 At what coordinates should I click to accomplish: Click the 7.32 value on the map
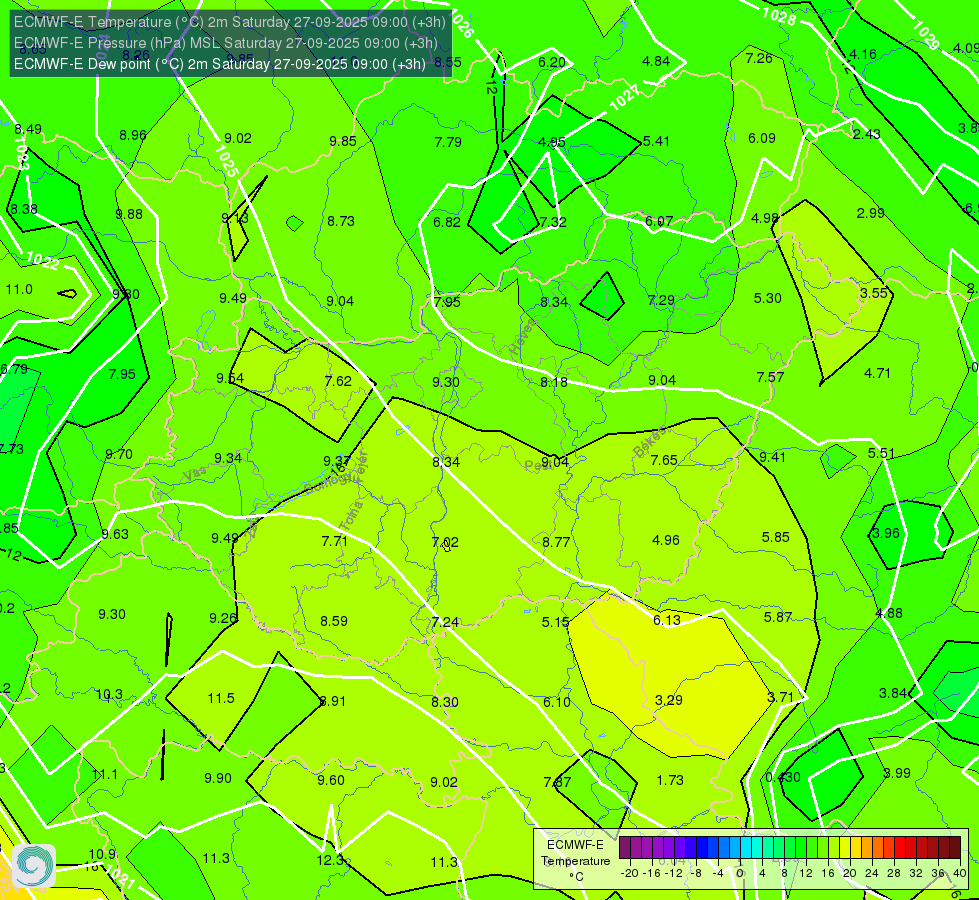coord(553,222)
